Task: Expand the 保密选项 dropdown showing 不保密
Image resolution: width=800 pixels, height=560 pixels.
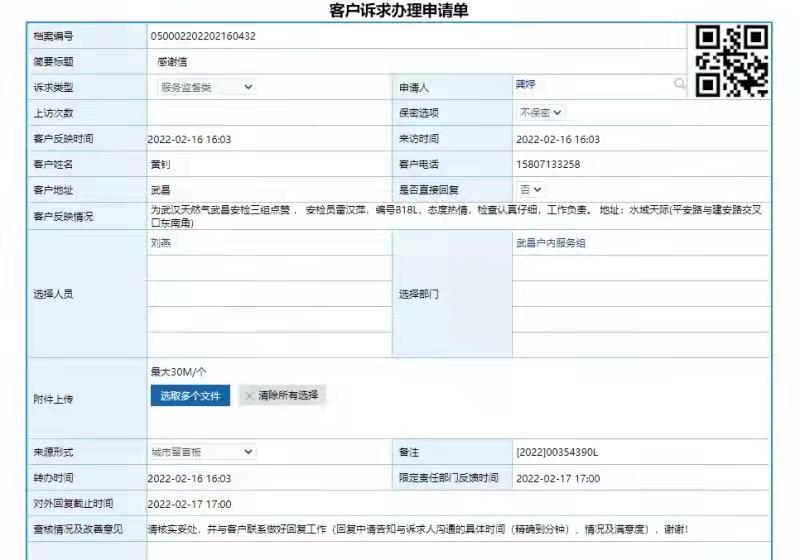Action: pyautogui.click(x=540, y=113)
